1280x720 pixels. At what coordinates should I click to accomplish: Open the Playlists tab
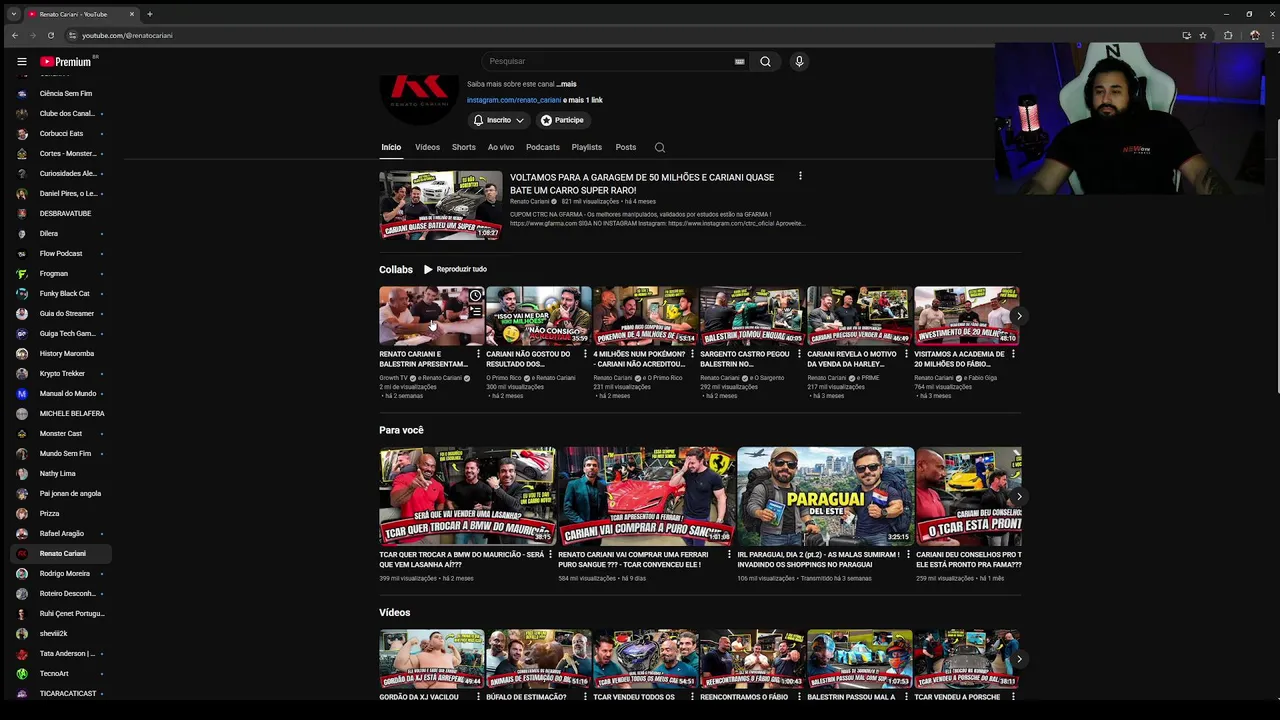[x=587, y=147]
